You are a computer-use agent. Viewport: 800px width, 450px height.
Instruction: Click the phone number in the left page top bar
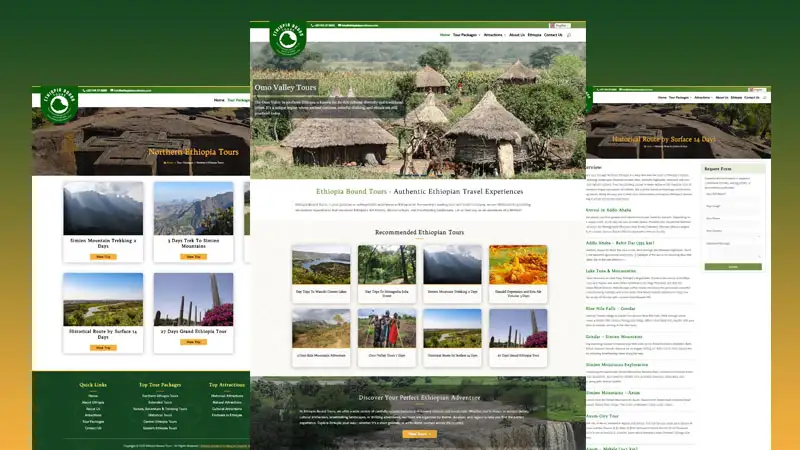[x=95, y=90]
